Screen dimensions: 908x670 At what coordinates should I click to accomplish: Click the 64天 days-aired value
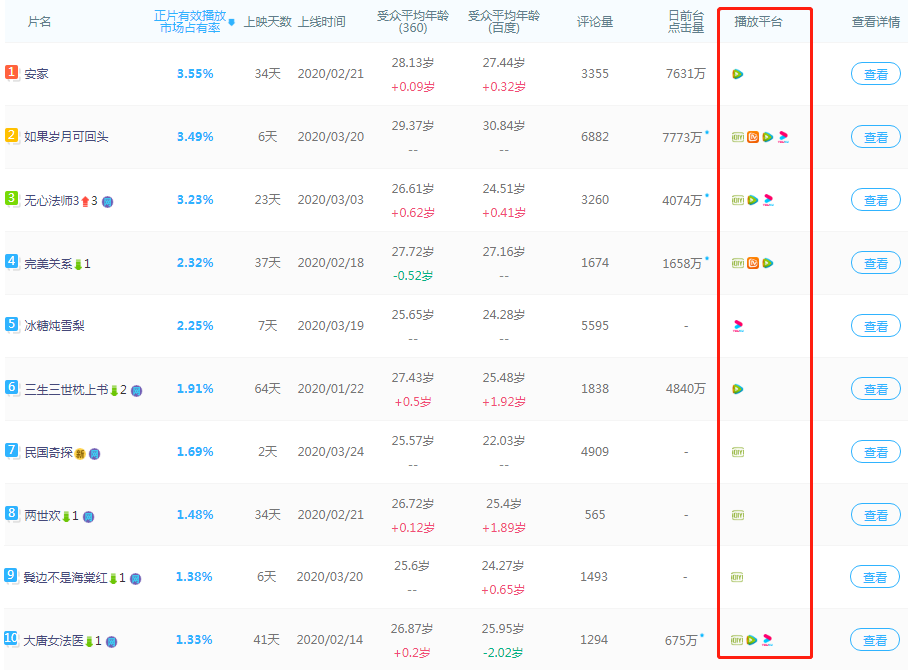268,389
